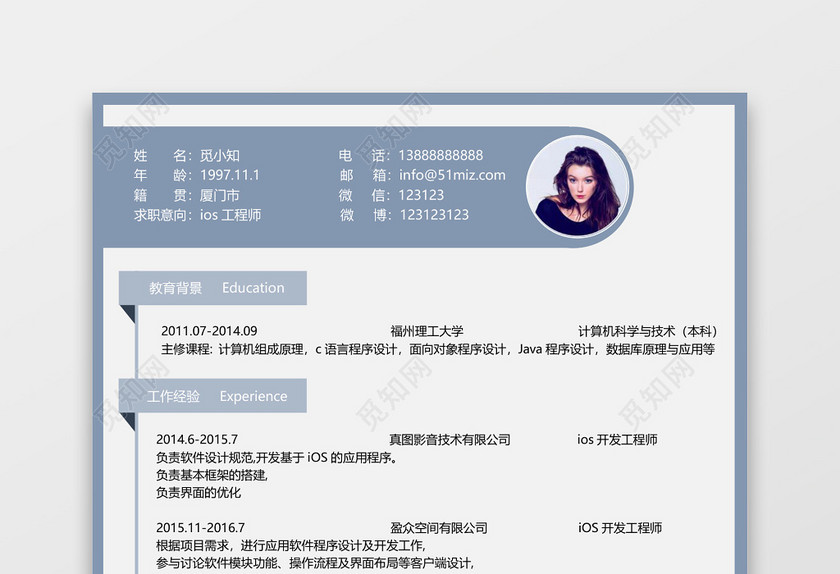The height and width of the screenshot is (574, 840).
Task: Click company name 盈众空间有限公司
Action: 439,528
